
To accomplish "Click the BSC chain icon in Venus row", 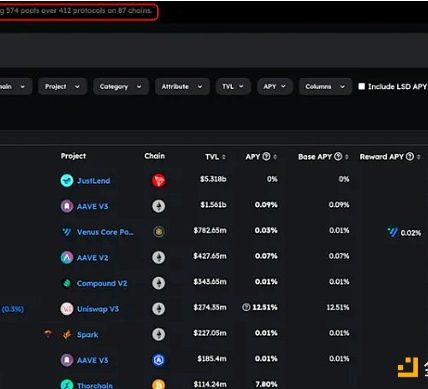I will tap(159, 232).
